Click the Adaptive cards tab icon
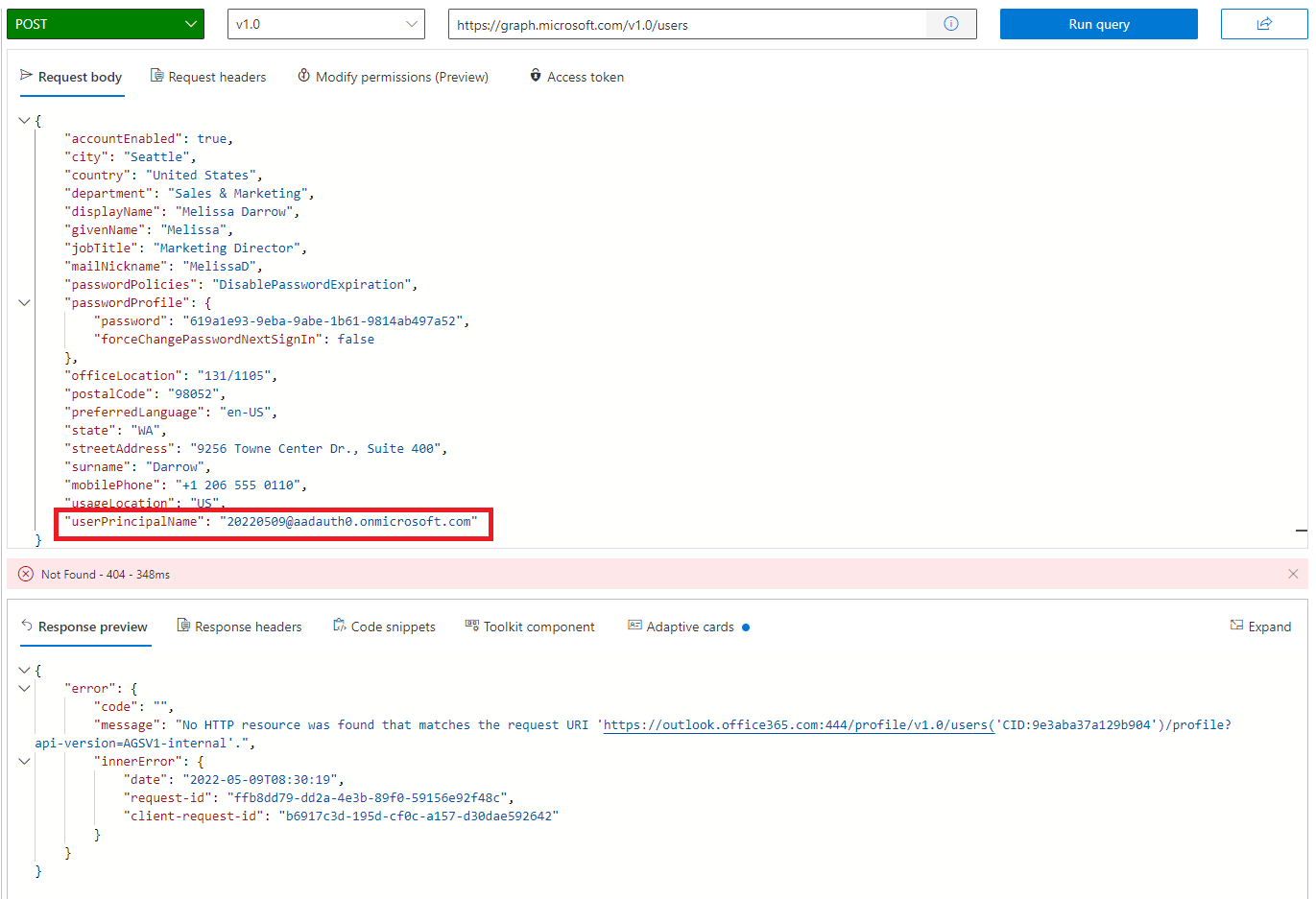Image resolution: width=1316 pixels, height=899 pixels. coord(634,626)
